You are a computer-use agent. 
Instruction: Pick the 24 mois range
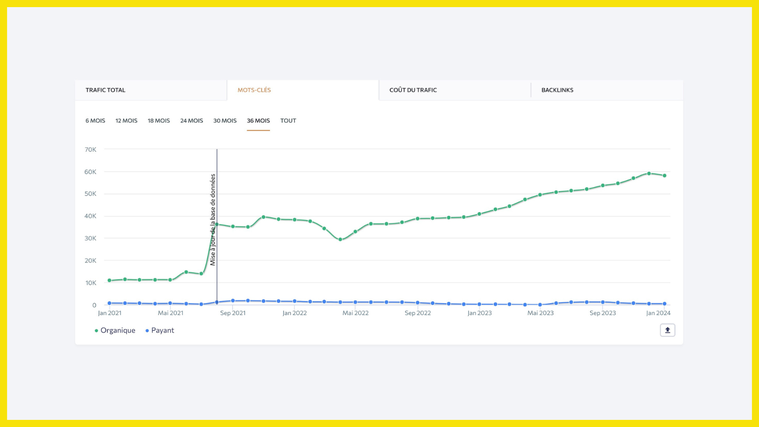point(191,121)
